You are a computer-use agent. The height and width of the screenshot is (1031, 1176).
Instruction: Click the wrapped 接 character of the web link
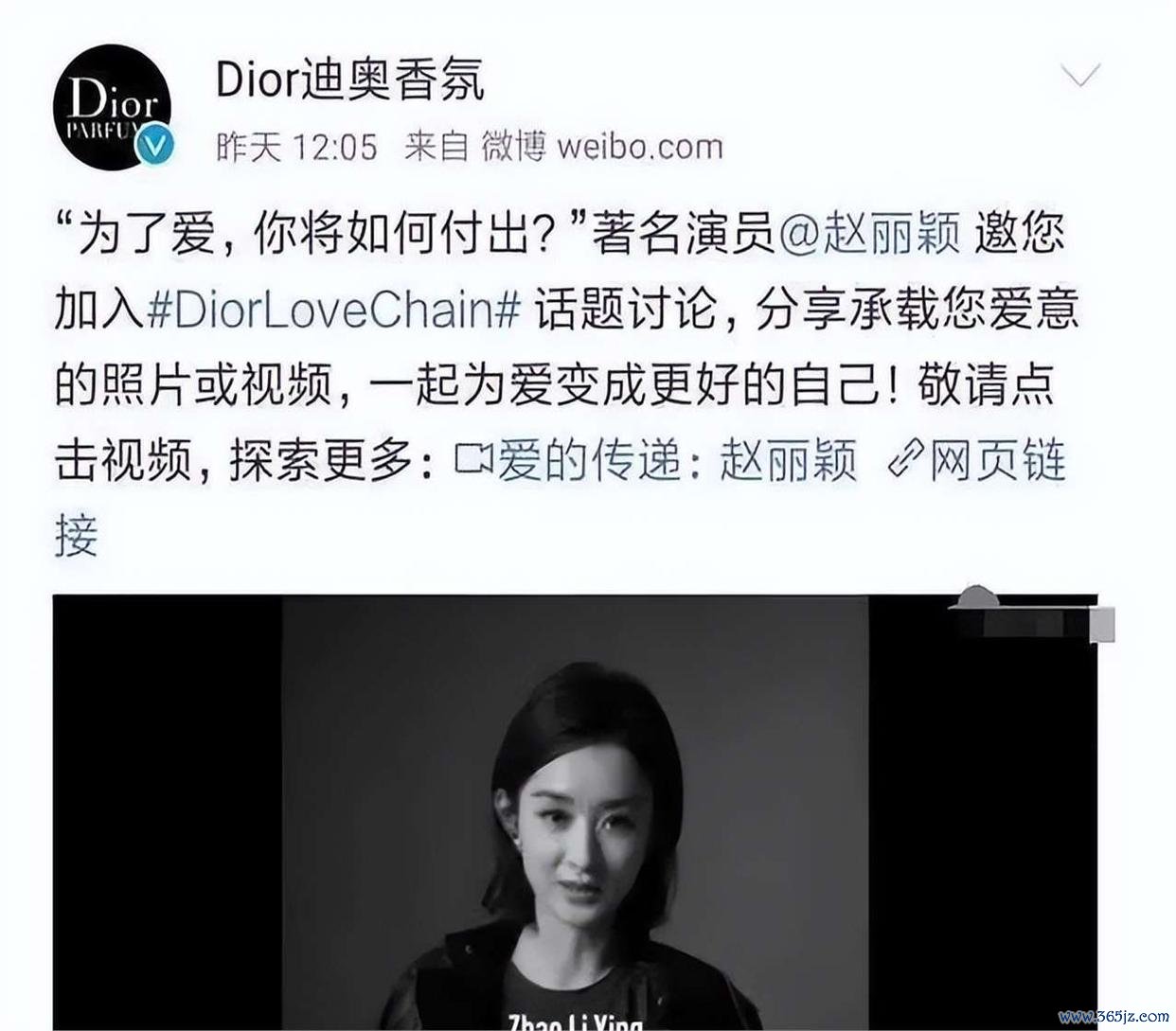pyautogui.click(x=77, y=536)
